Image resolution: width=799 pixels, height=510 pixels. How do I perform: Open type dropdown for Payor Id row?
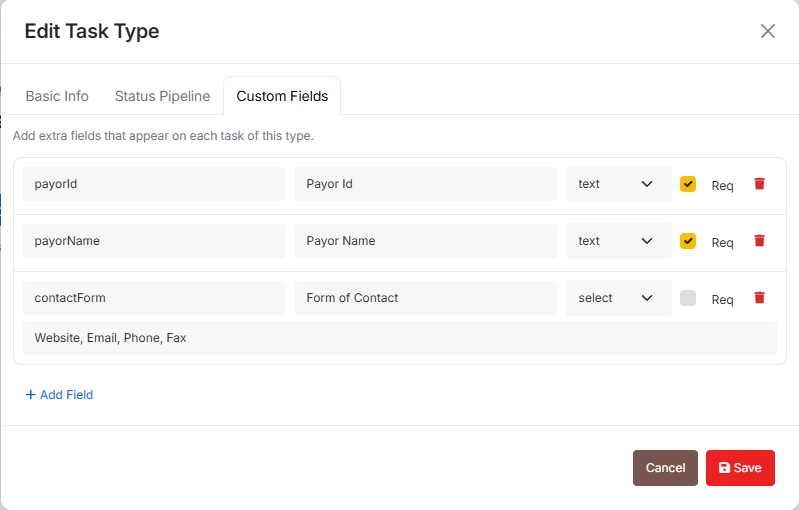click(619, 184)
